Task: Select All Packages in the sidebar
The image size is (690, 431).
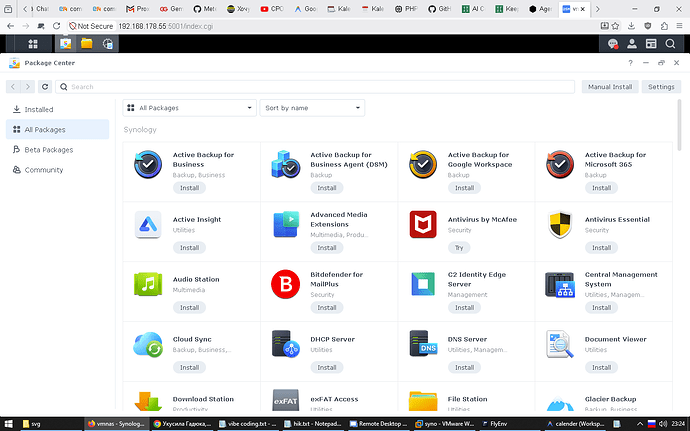Action: click(57, 129)
